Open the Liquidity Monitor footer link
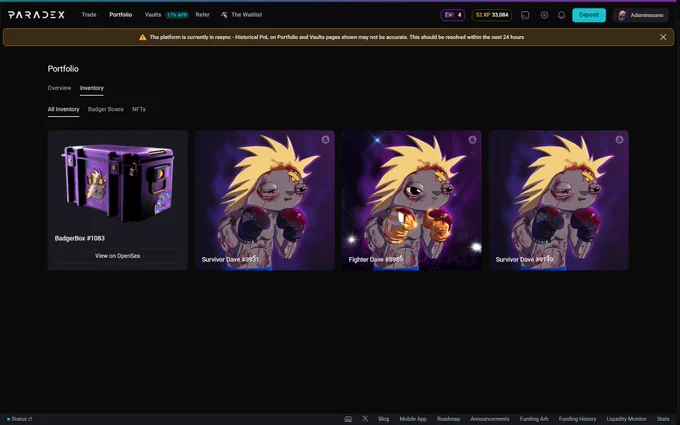Viewport: 680px width, 425px height. [626, 419]
